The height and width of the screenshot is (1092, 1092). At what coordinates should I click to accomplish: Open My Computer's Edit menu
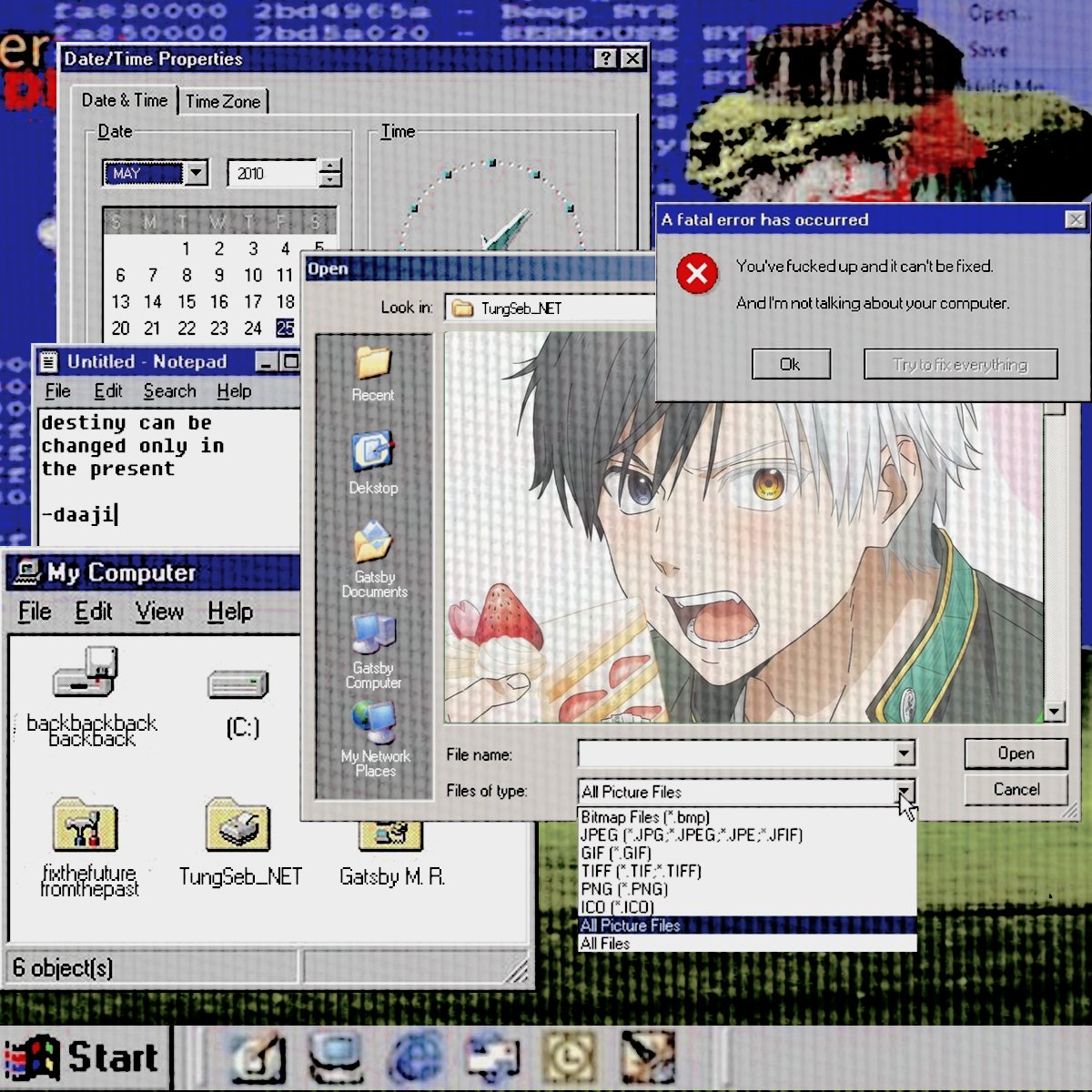click(x=93, y=612)
